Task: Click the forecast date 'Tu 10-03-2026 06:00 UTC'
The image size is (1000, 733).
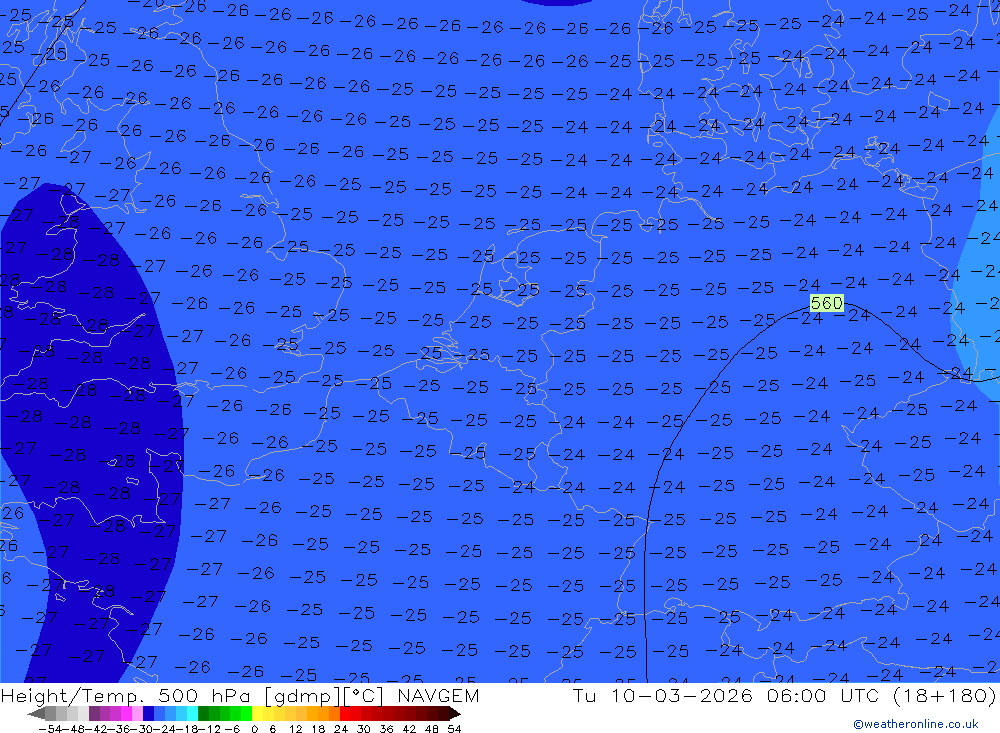Action: pos(726,695)
